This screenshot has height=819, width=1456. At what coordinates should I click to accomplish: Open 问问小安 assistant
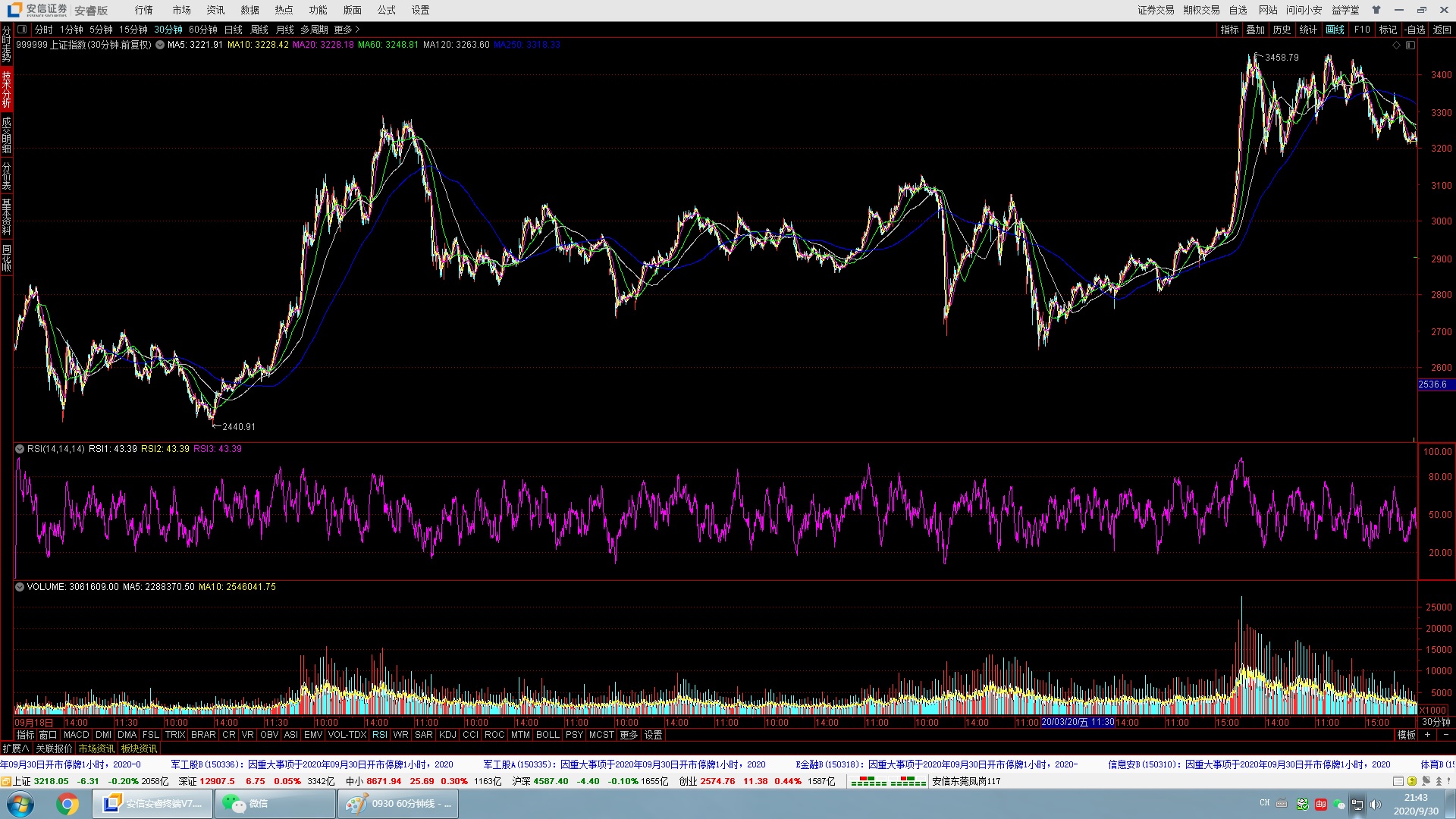pyautogui.click(x=1304, y=10)
